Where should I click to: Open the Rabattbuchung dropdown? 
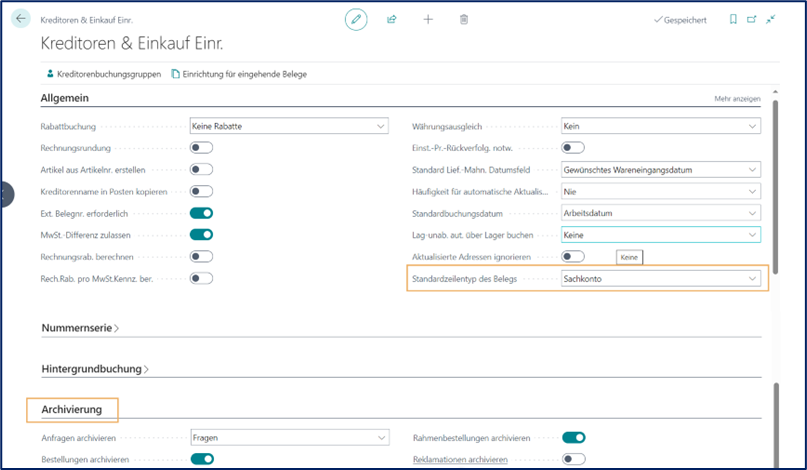(289, 126)
